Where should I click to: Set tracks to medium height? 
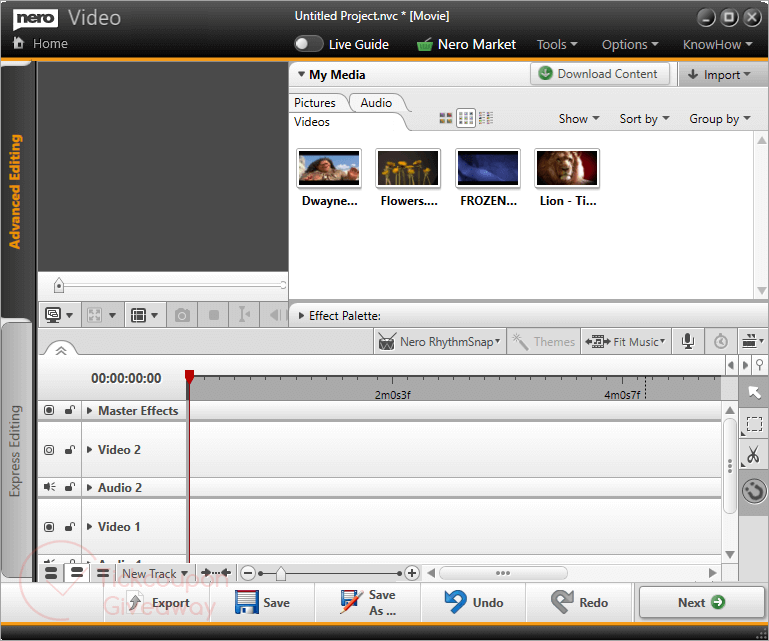point(77,572)
